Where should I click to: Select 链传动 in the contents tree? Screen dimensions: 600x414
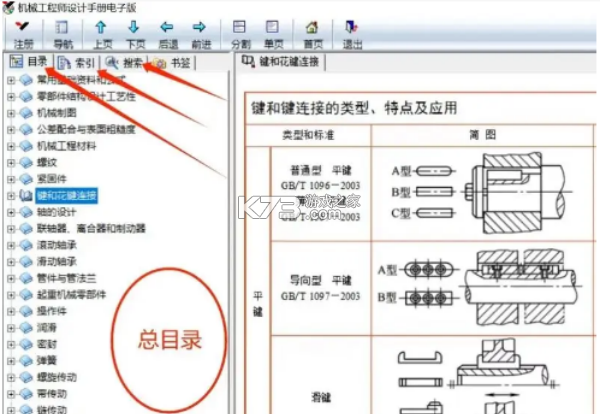click(x=52, y=409)
